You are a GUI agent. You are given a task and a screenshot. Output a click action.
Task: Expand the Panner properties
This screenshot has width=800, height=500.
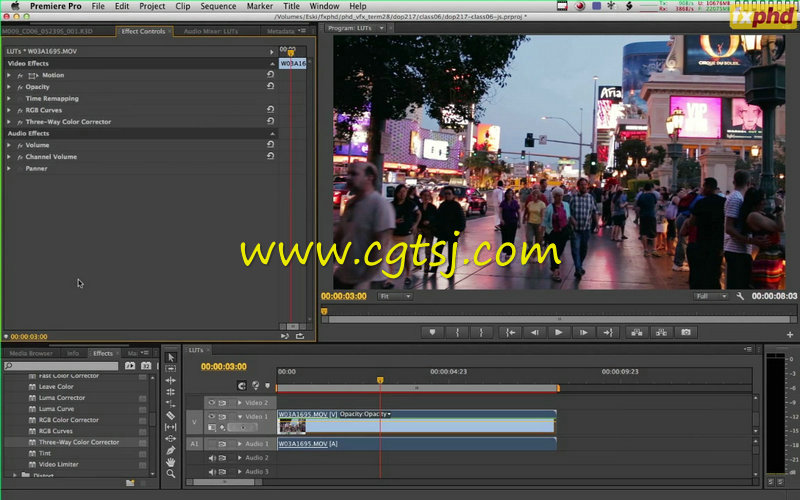[x=9, y=168]
